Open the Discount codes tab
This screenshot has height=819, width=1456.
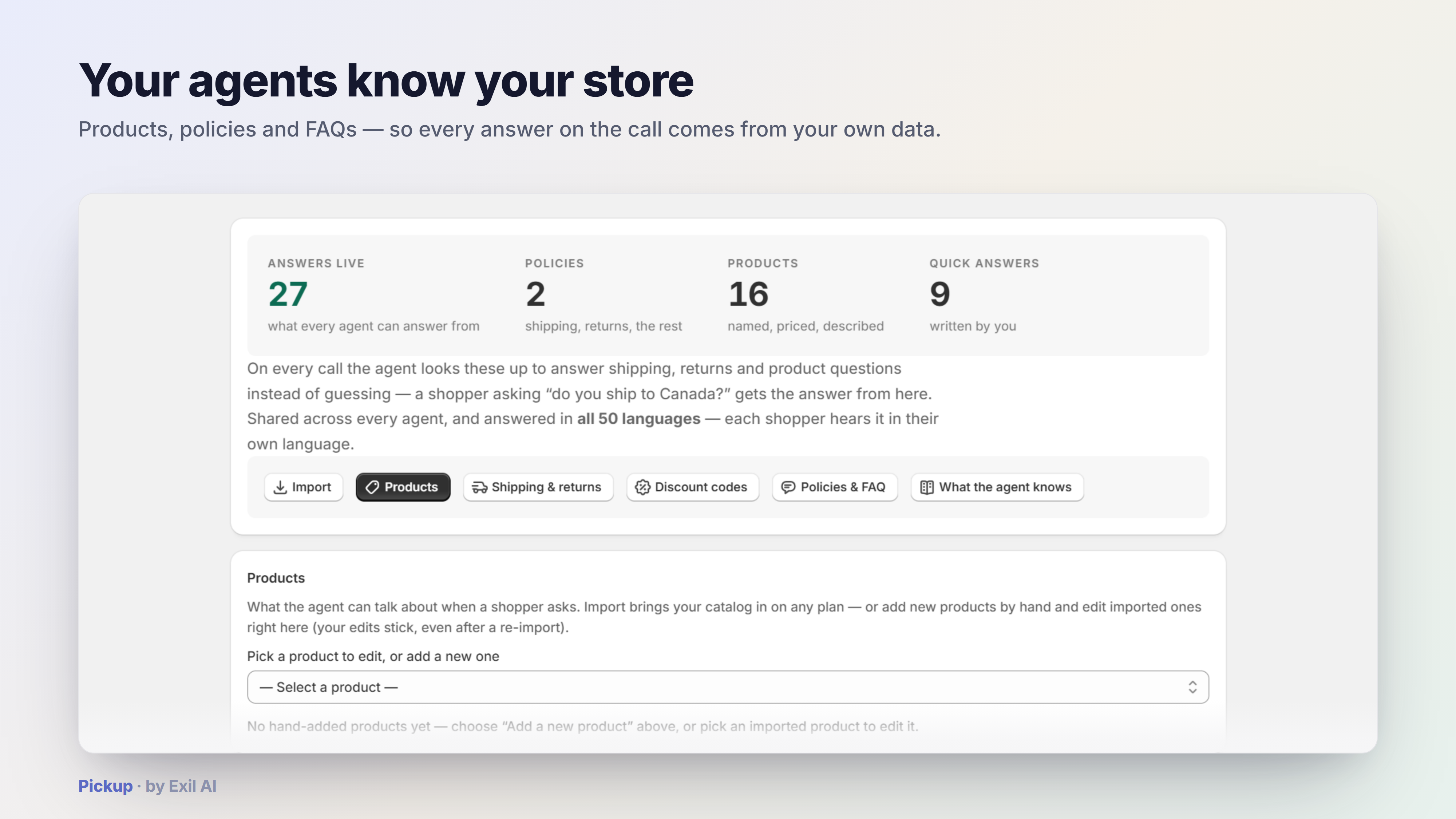692,487
